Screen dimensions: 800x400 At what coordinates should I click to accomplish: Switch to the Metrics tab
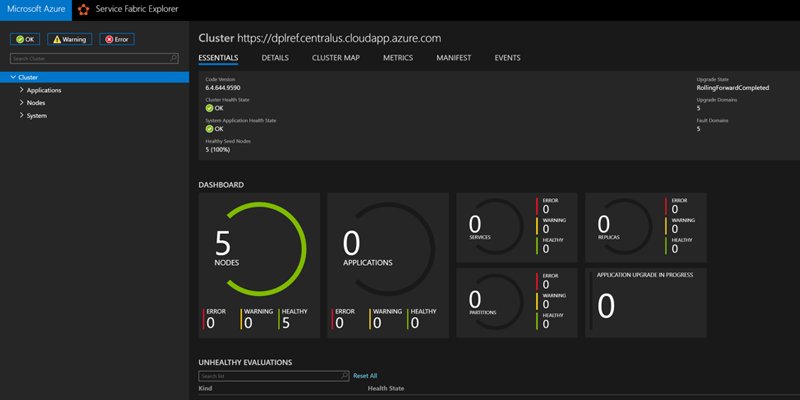pyautogui.click(x=398, y=58)
